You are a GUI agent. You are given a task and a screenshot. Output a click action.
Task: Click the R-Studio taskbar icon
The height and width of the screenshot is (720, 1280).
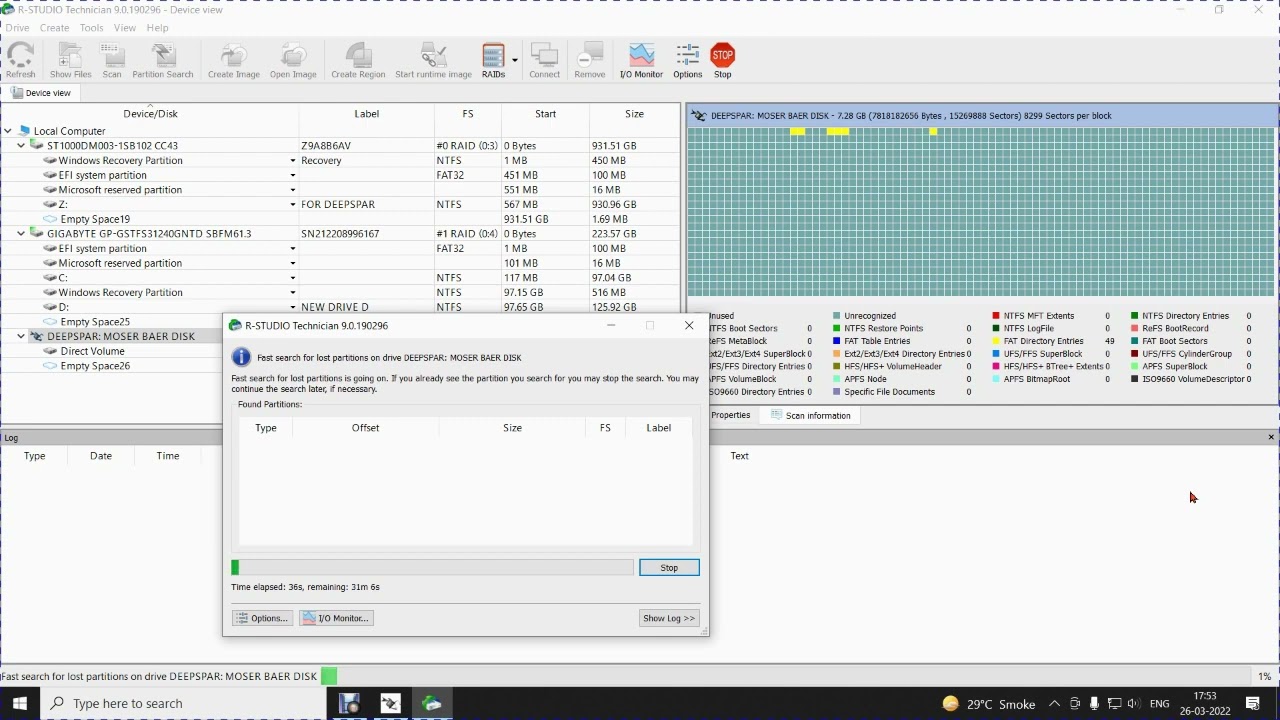coord(432,704)
